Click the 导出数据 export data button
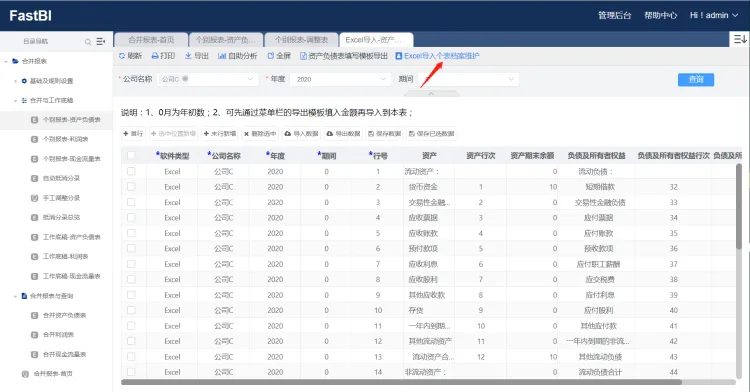750x392 pixels. (343, 134)
